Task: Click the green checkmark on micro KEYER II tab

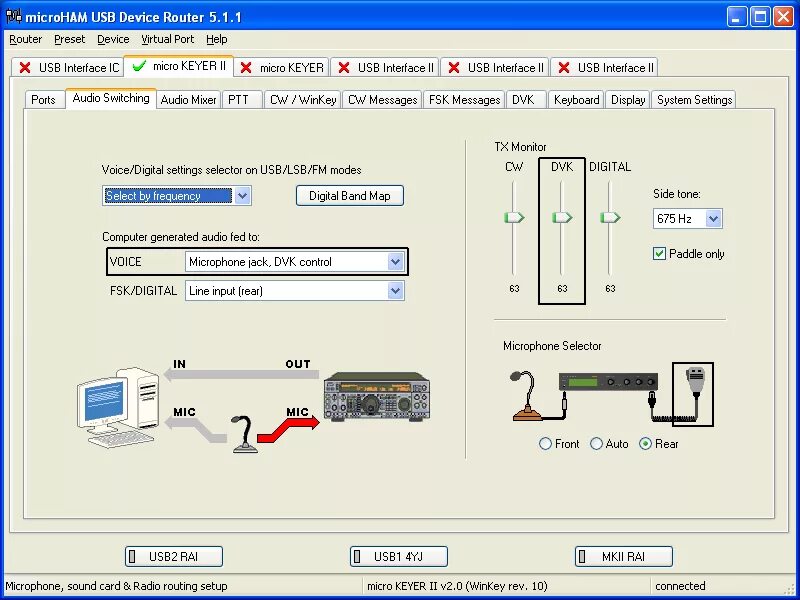Action: [139, 66]
